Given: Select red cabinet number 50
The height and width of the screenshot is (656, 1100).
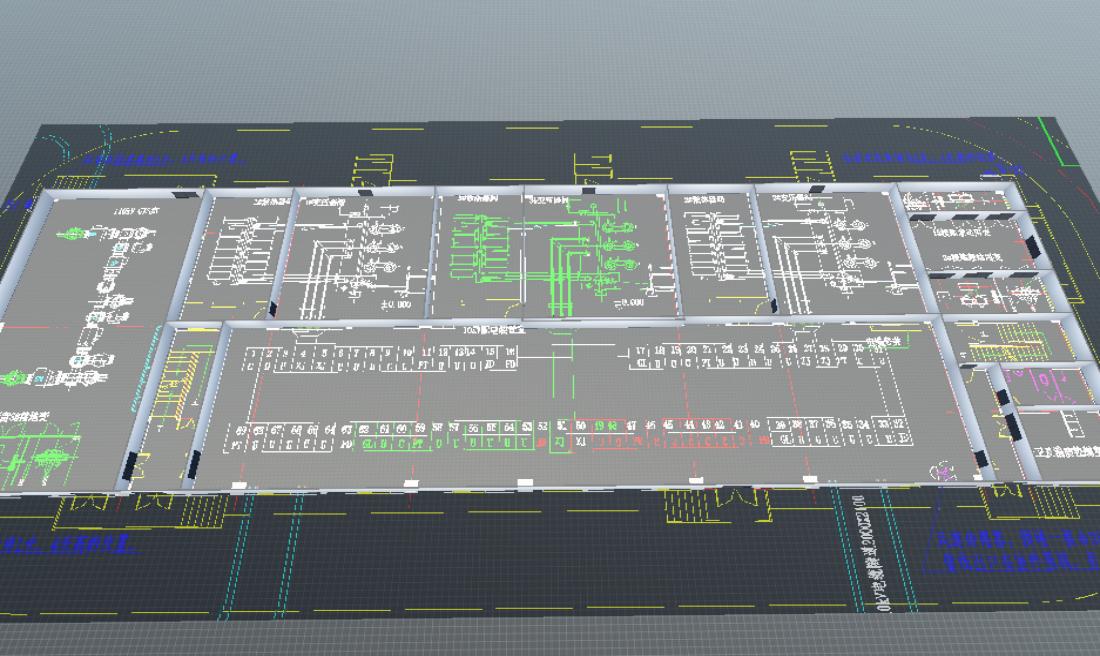Looking at the screenshot, I should [580, 427].
